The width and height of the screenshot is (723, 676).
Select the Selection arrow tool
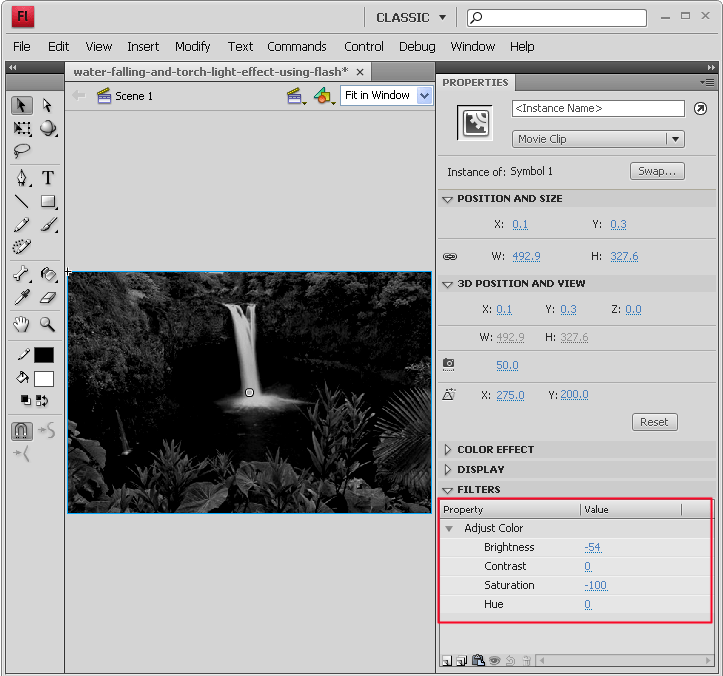coord(21,105)
